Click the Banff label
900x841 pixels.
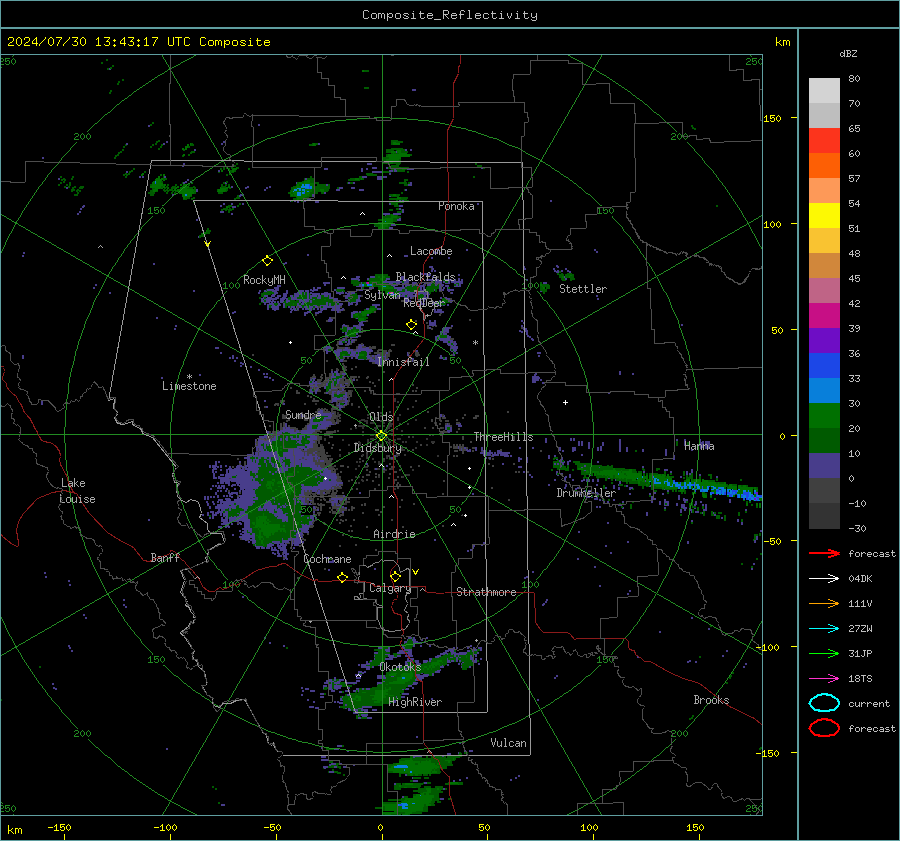[165, 557]
